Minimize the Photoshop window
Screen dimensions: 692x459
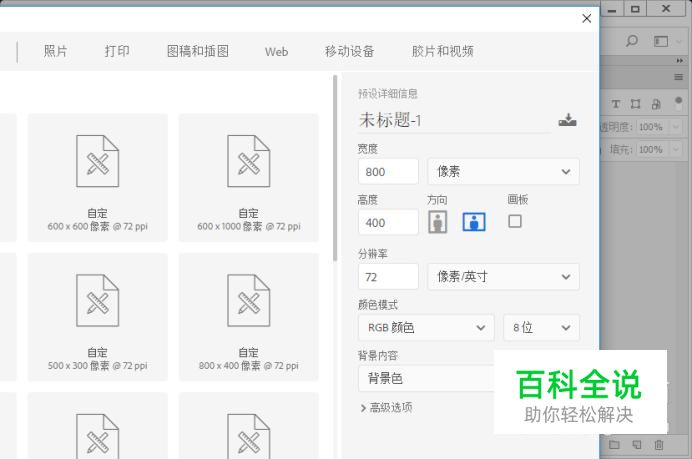pos(612,9)
